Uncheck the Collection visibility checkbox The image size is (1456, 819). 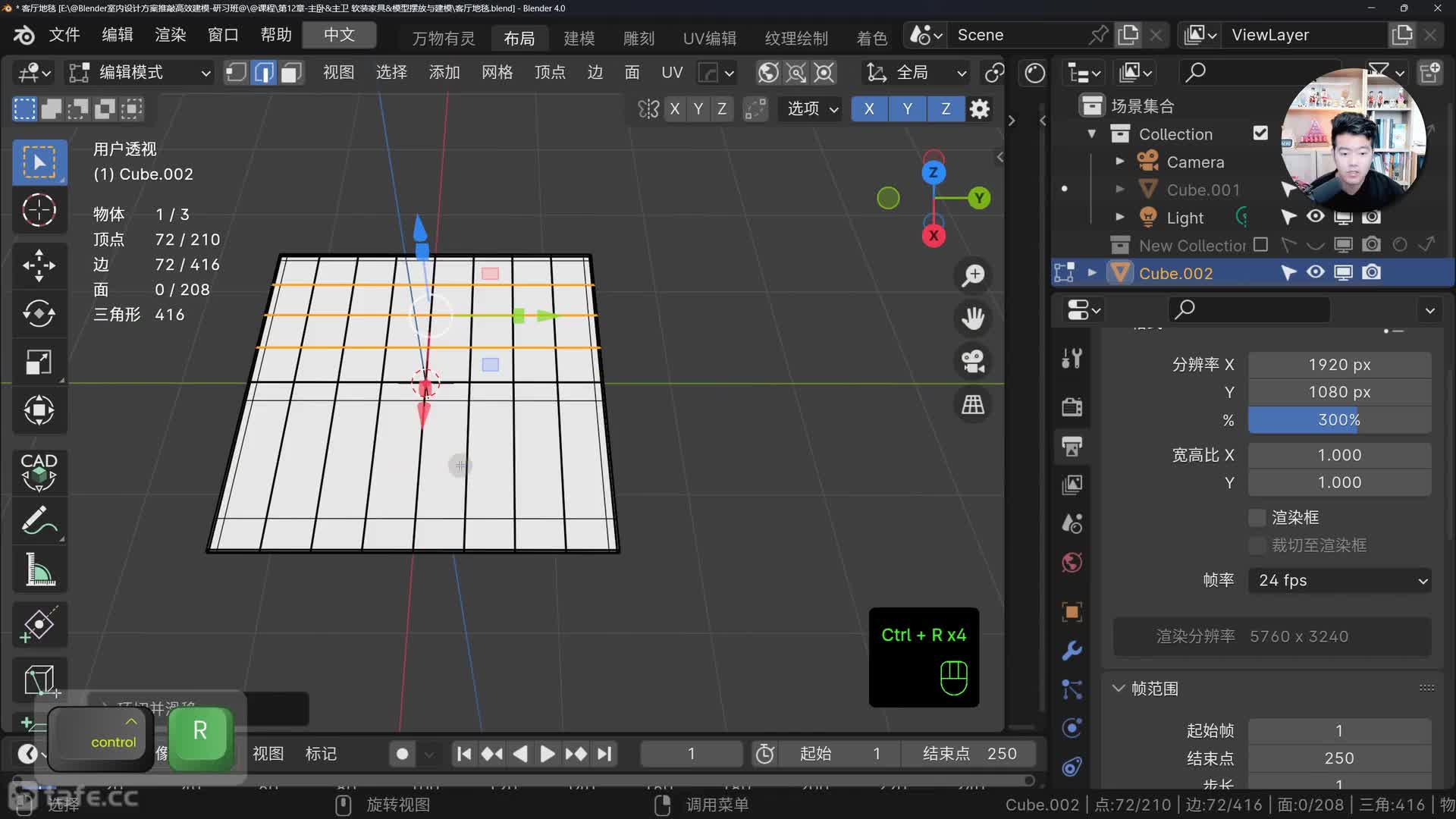tap(1260, 133)
